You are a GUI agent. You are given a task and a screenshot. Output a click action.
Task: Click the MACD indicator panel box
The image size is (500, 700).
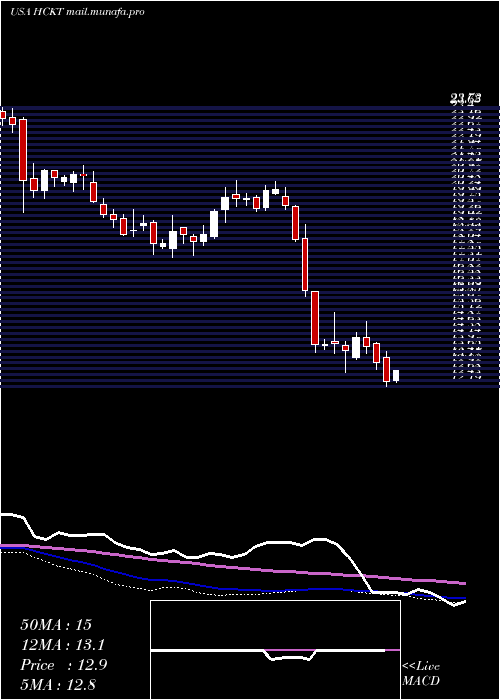tap(275, 650)
